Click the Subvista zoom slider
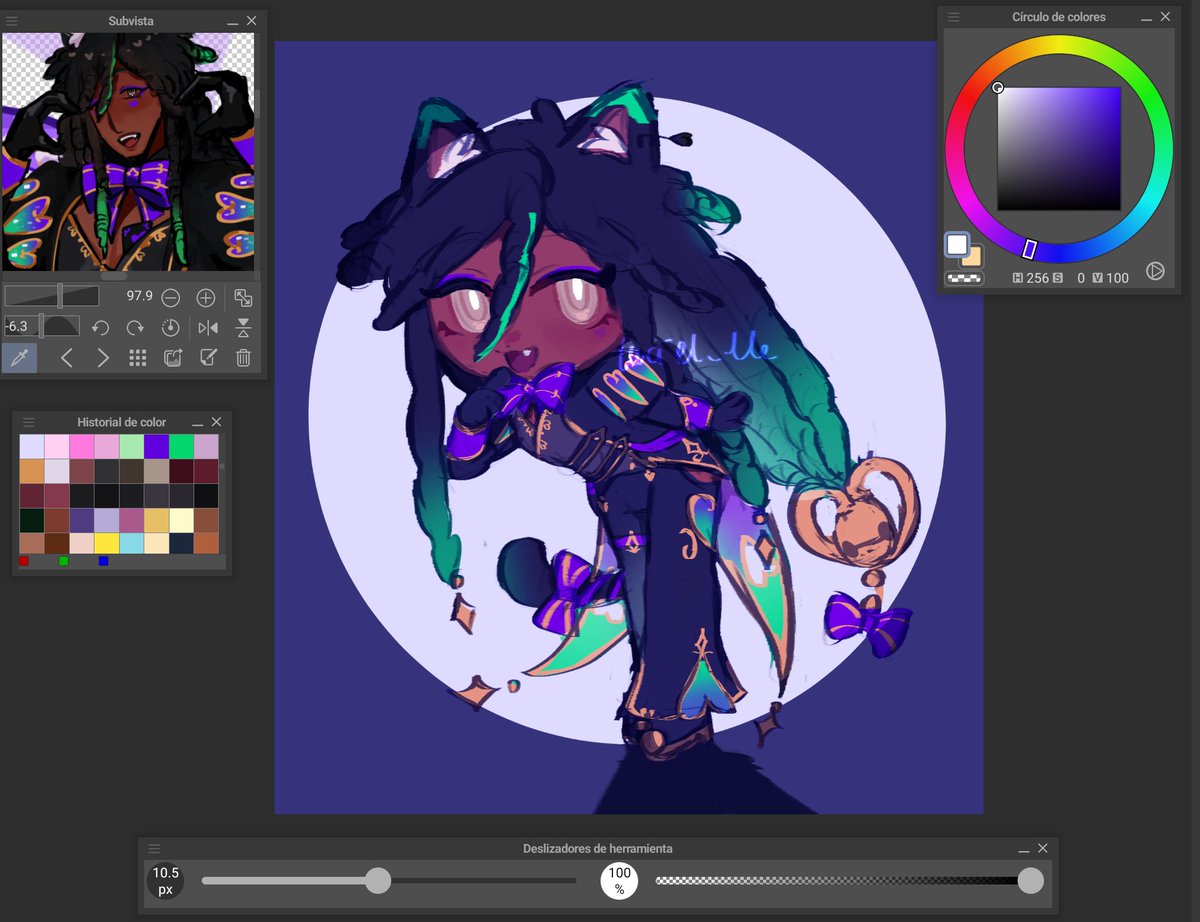 (x=52, y=296)
